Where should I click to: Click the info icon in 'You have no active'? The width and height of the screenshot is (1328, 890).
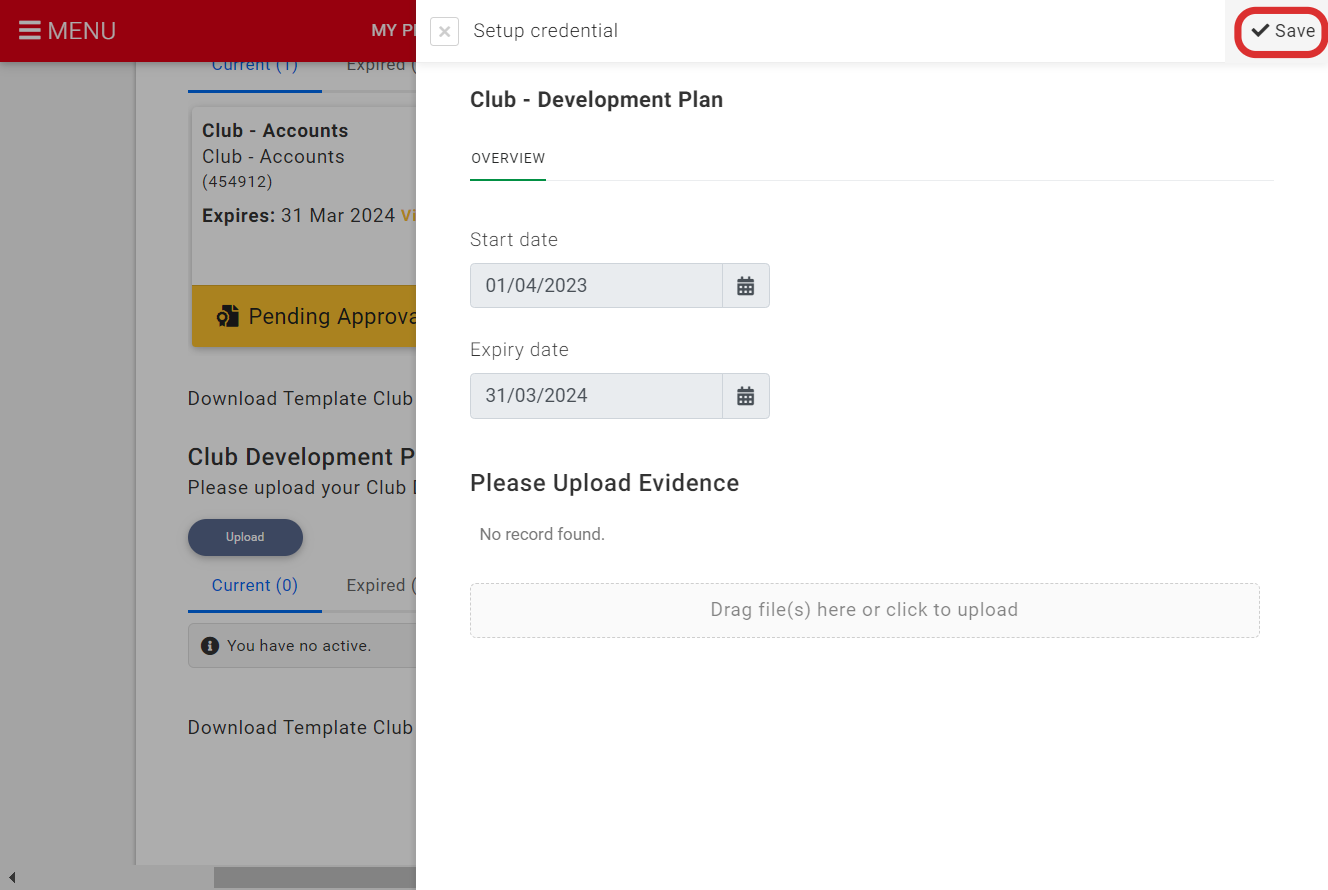coord(210,646)
